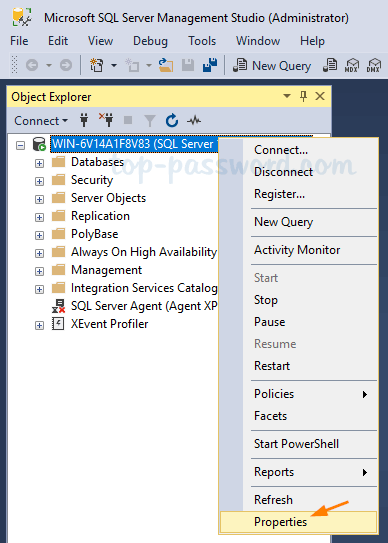Viewport: 388px width, 543px height.
Task: Choose Restart from the context menu
Action: 272,366
